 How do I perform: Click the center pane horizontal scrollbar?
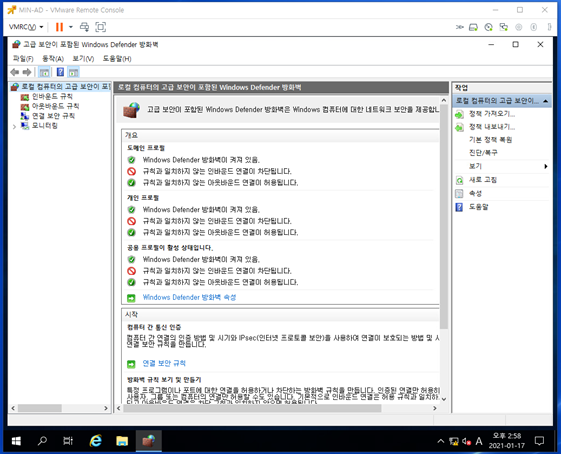(252, 408)
